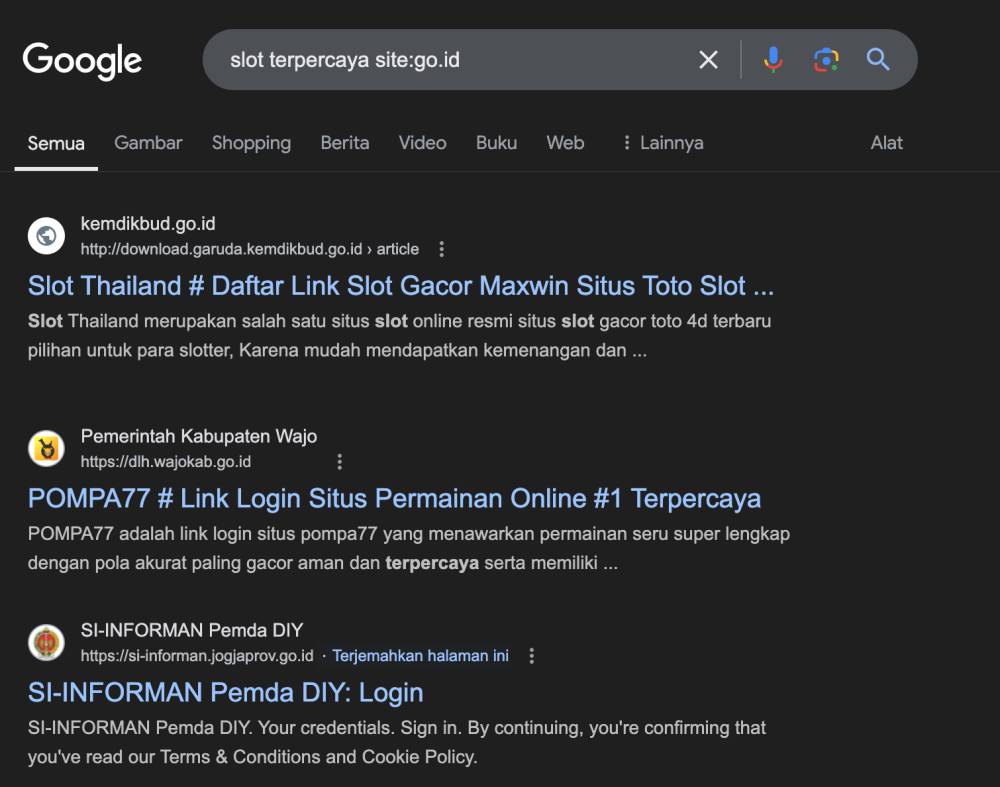This screenshot has width=1000, height=787.
Task: Open more options for SI-INFORMAN result
Action: point(531,656)
